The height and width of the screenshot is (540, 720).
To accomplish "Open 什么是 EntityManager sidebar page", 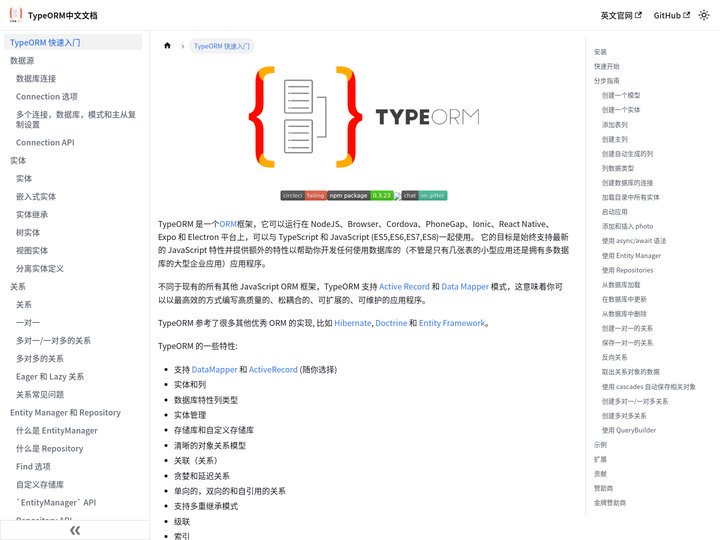I will point(56,430).
